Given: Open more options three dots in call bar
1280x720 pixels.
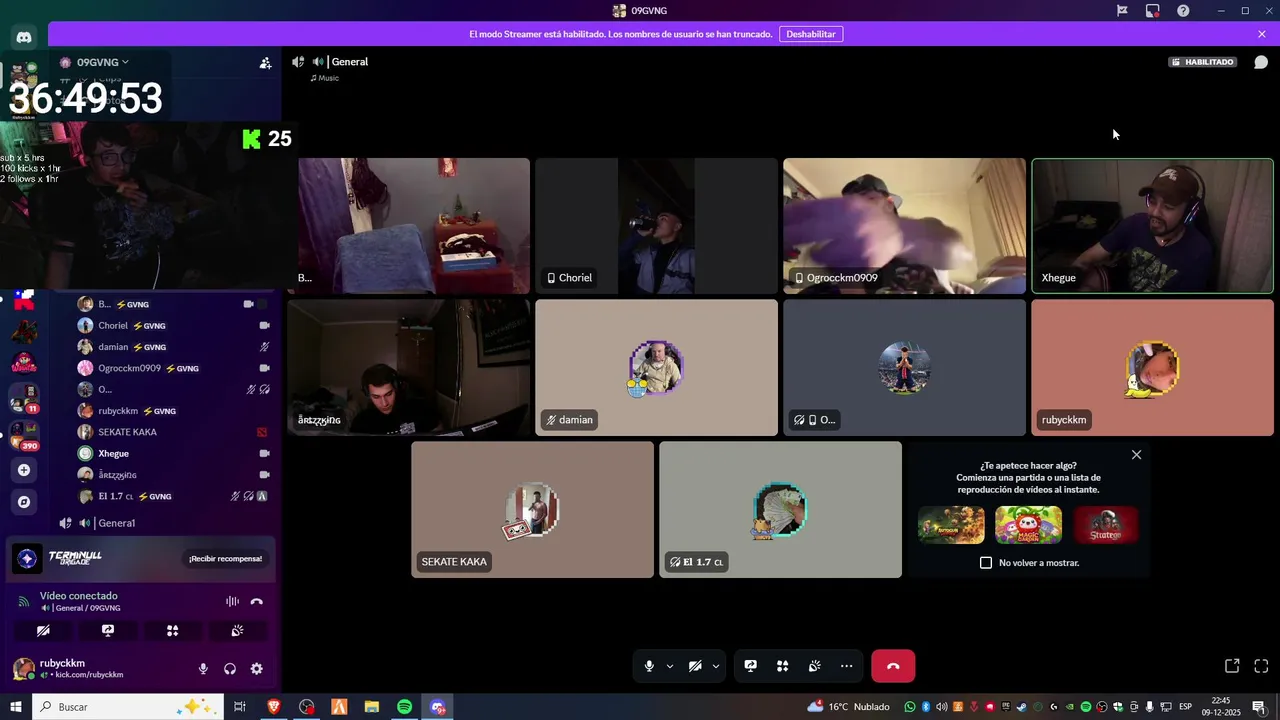Looking at the screenshot, I should click(x=846, y=666).
